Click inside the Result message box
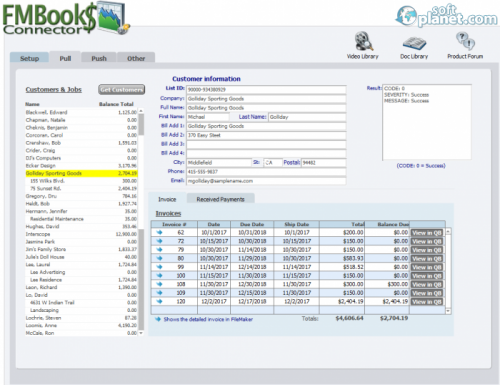500x385 pixels. [x=427, y=122]
